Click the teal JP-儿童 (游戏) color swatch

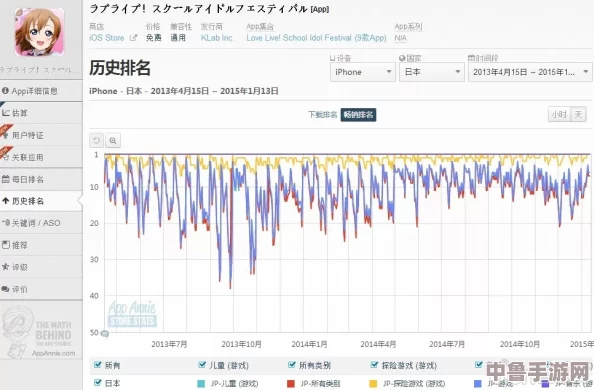(202, 384)
